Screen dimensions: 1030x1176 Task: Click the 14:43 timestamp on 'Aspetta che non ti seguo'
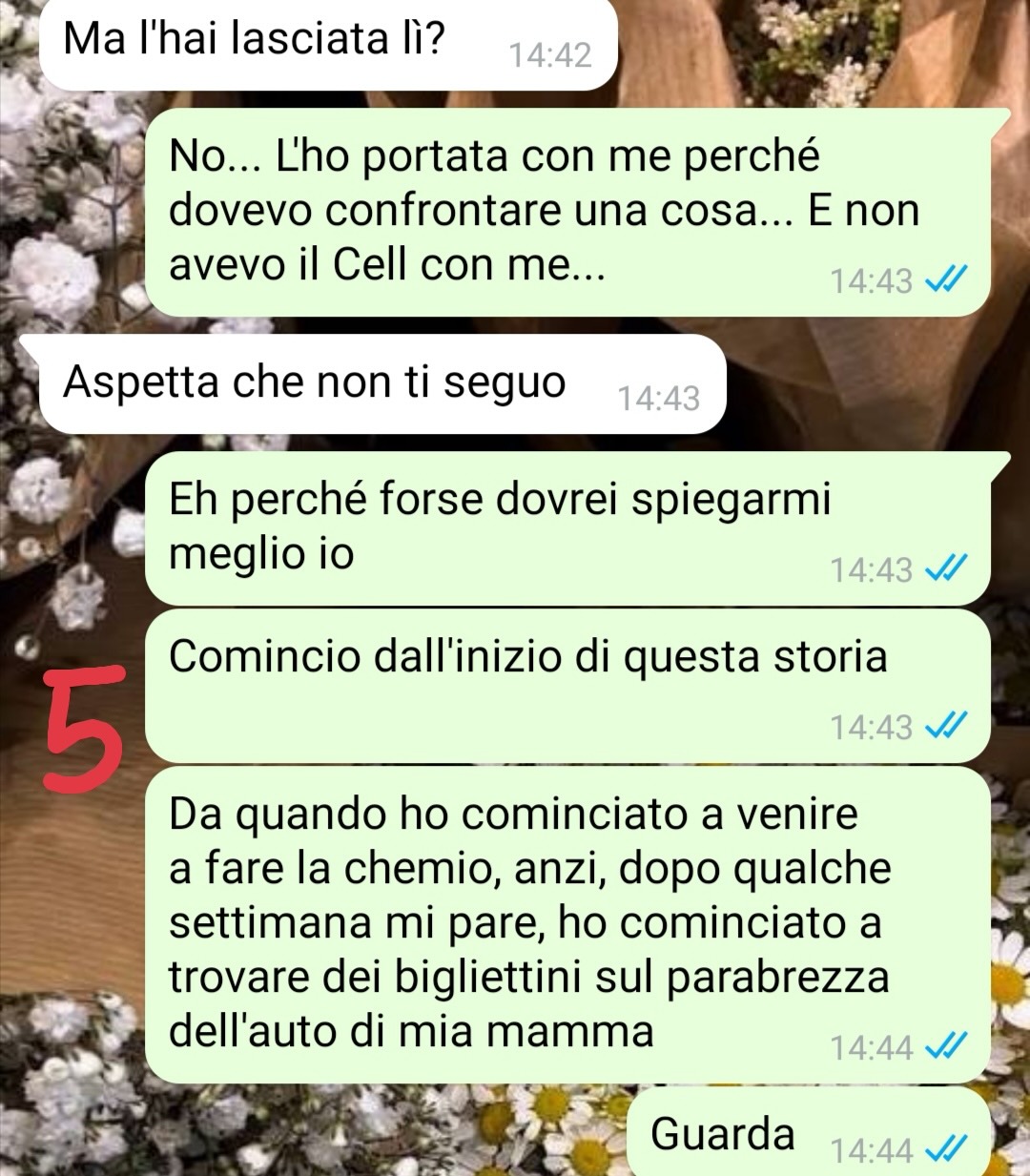pos(658,398)
